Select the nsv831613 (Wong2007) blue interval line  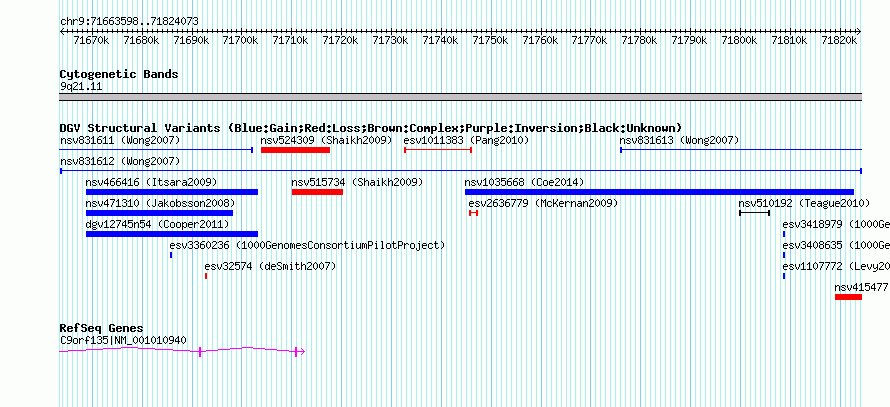(x=741, y=150)
